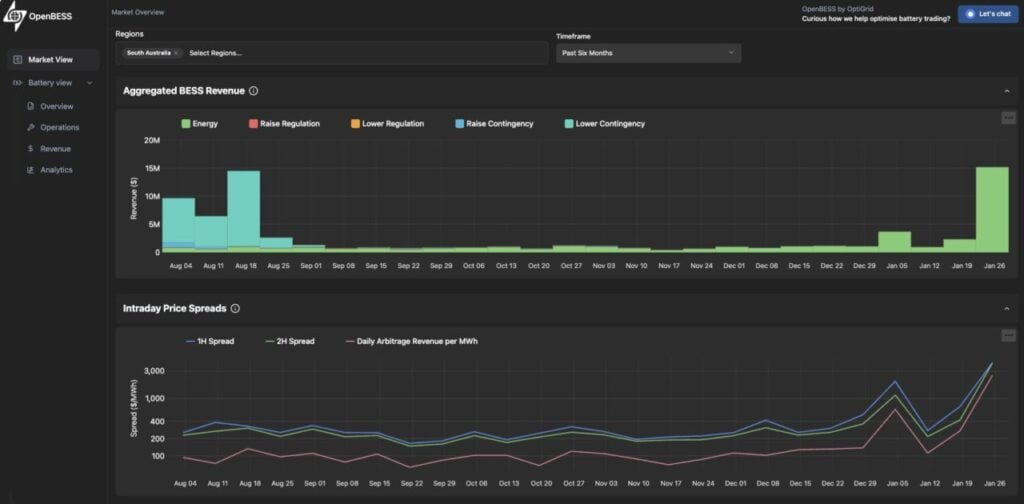Click the OpenBESS lightning logo icon
1024x504 pixels.
(x=13, y=17)
